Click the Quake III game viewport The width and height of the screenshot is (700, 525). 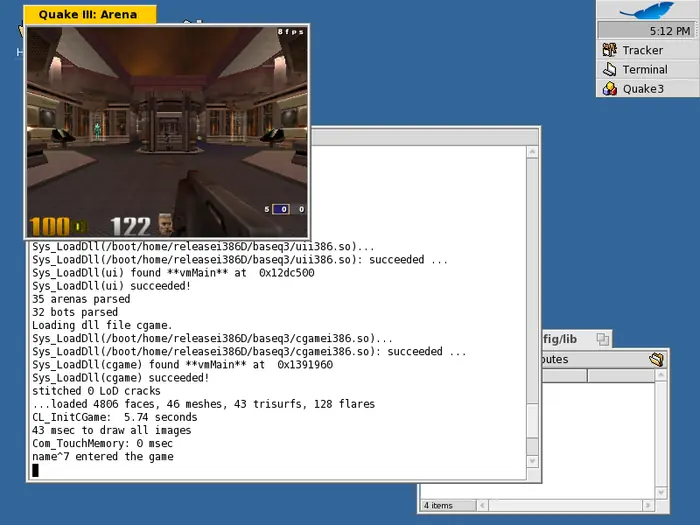pyautogui.click(x=167, y=132)
